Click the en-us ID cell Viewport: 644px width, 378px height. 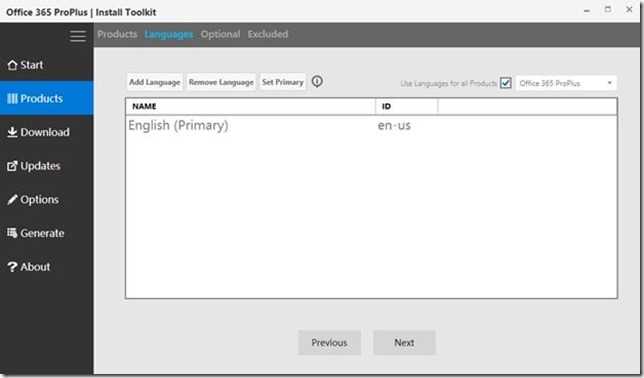click(394, 125)
